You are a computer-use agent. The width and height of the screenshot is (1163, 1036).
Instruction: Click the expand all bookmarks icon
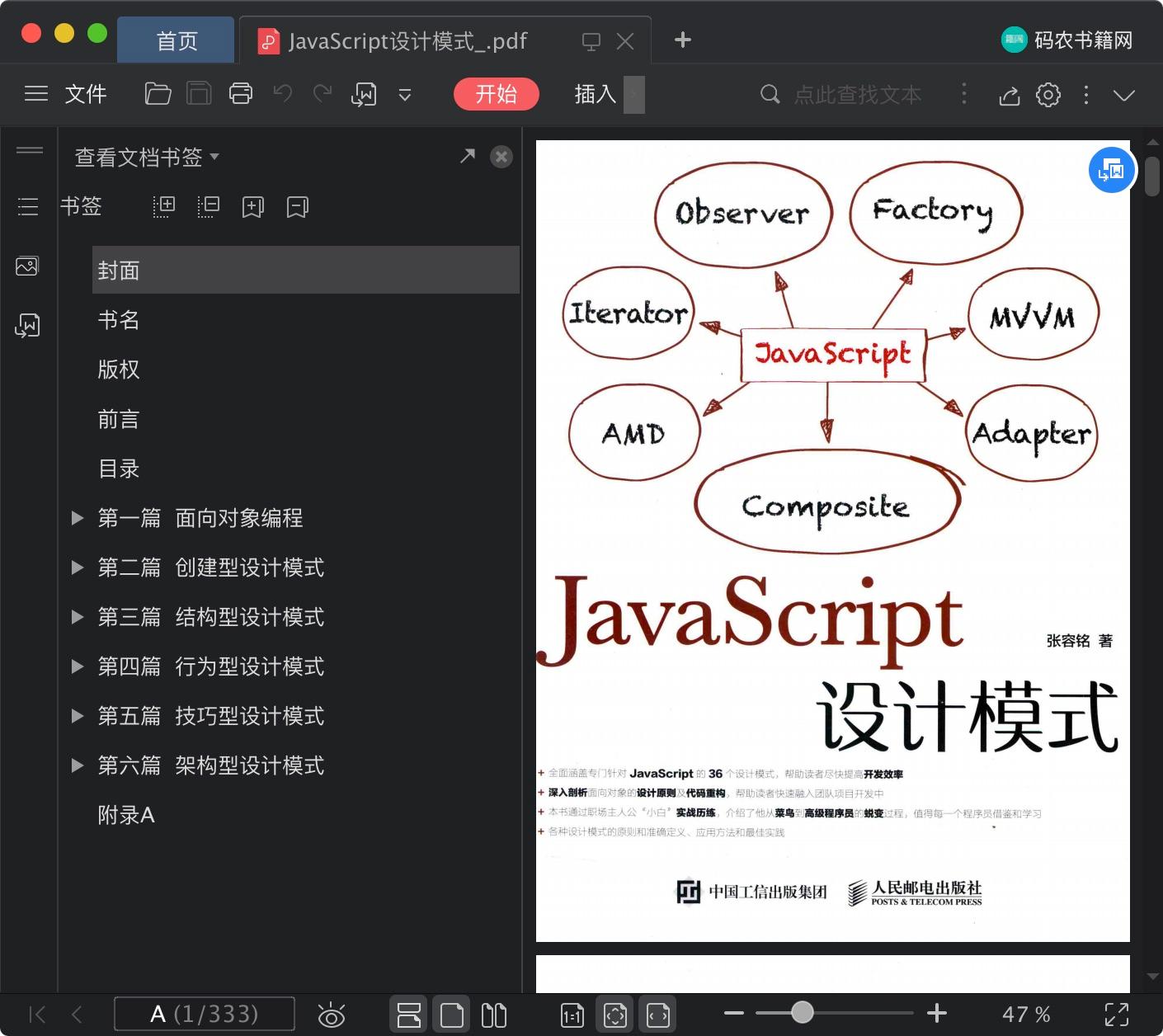pos(164,206)
